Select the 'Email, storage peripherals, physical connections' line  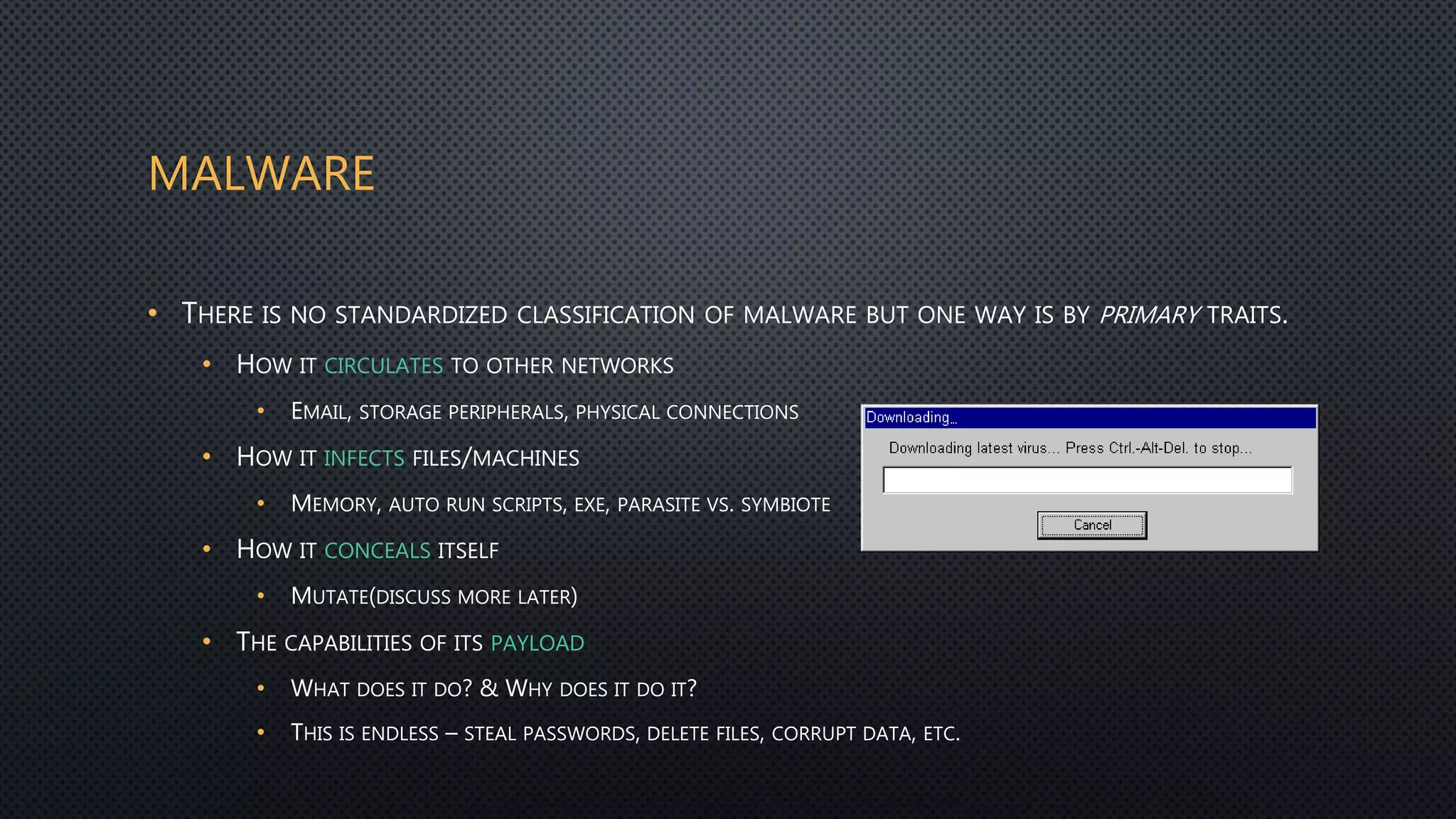point(545,412)
